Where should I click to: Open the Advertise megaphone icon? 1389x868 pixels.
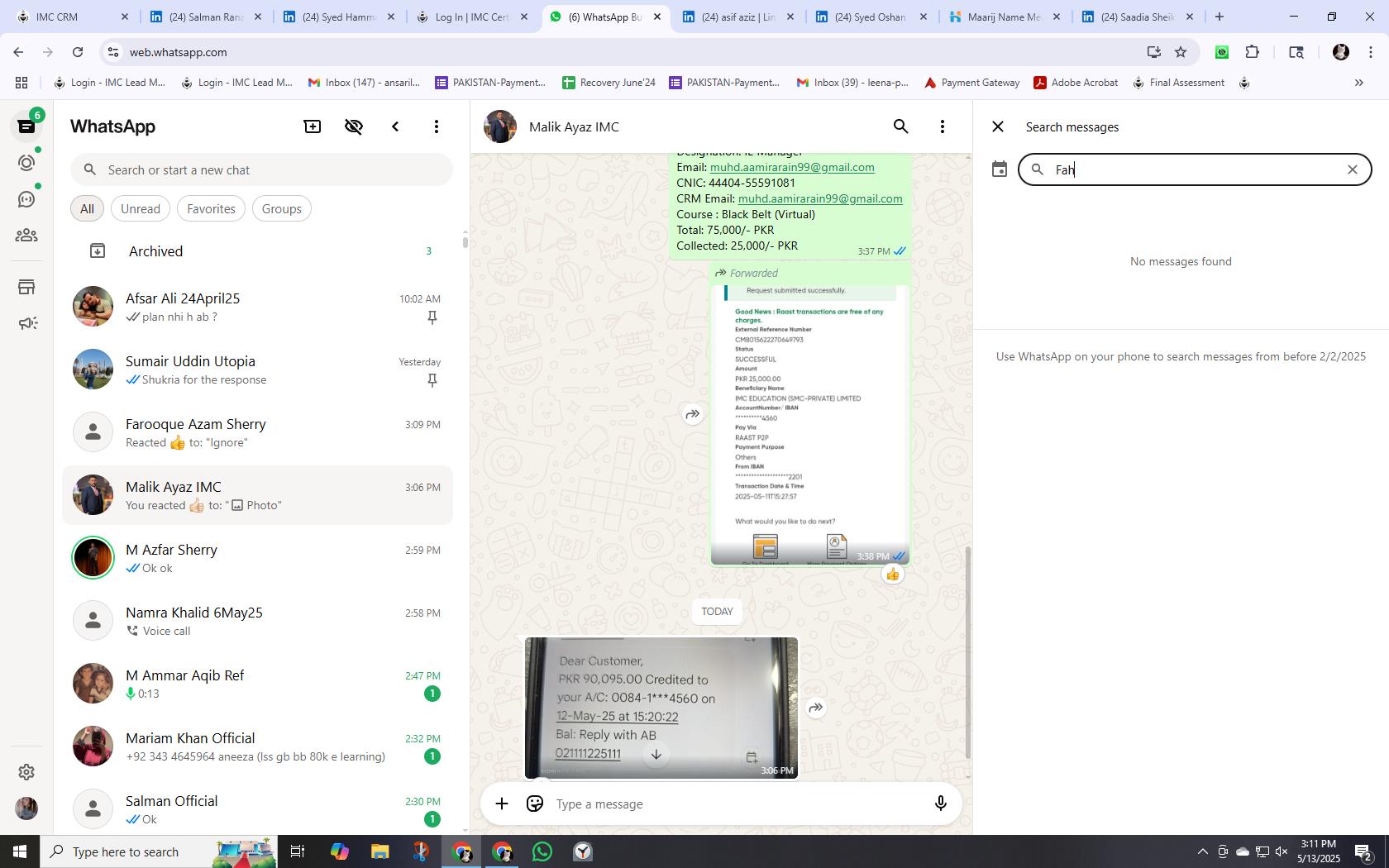point(26,323)
